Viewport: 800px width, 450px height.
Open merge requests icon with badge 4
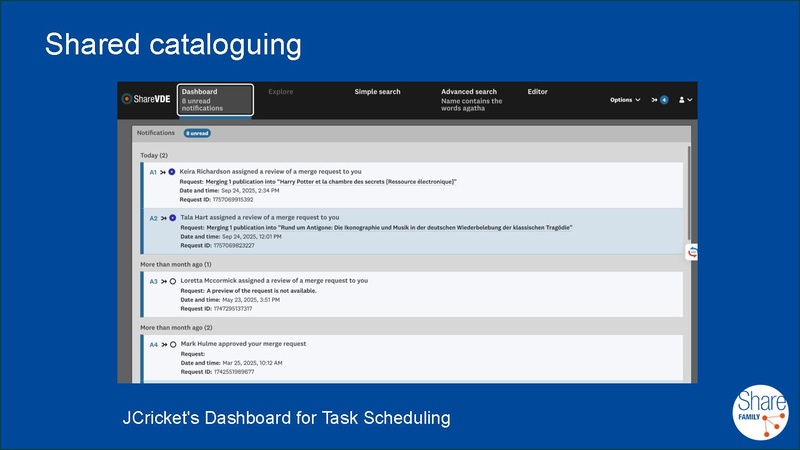tap(659, 100)
